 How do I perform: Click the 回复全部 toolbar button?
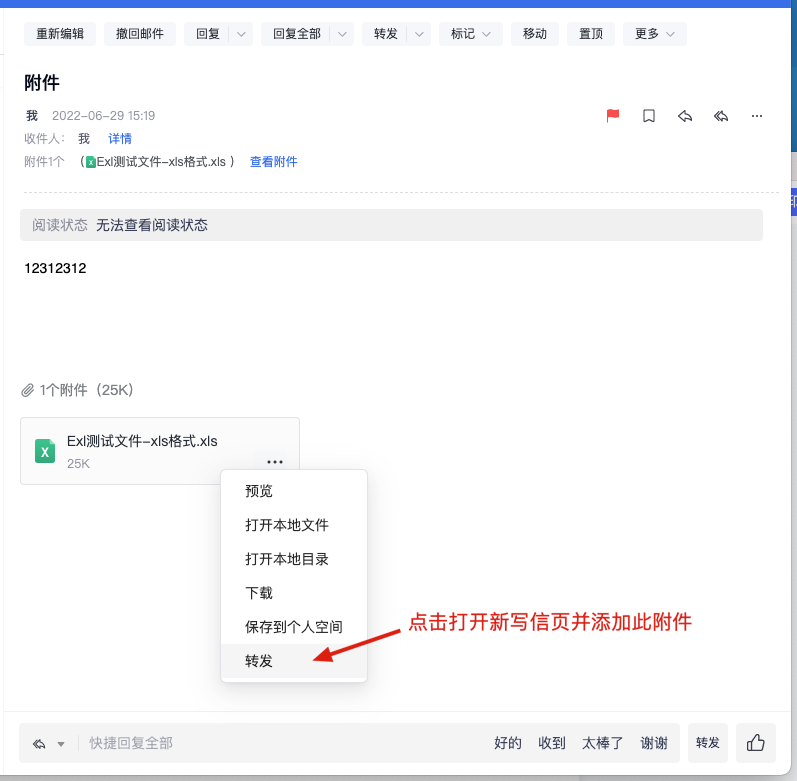pos(296,34)
